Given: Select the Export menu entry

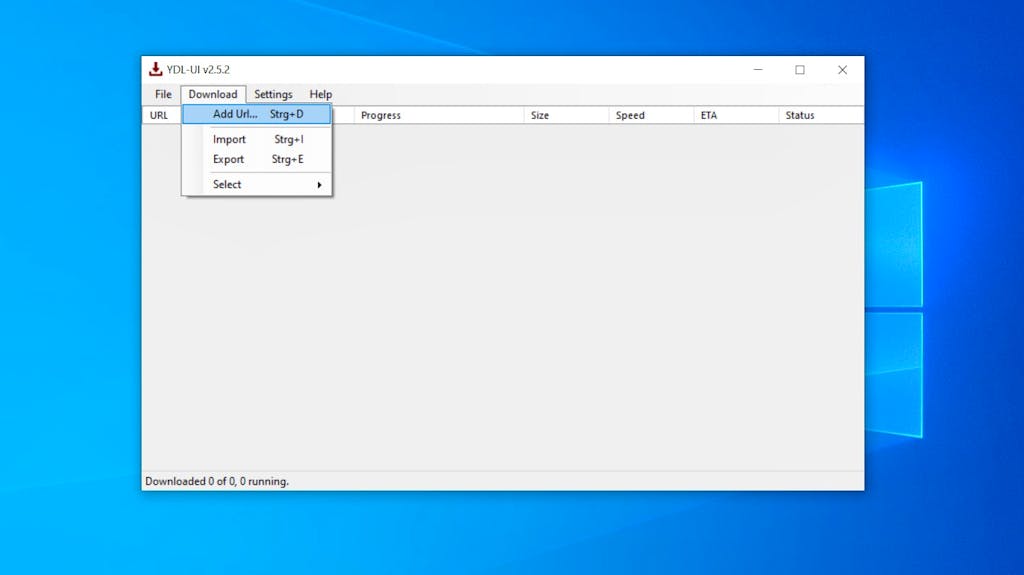Looking at the screenshot, I should 257,159.
